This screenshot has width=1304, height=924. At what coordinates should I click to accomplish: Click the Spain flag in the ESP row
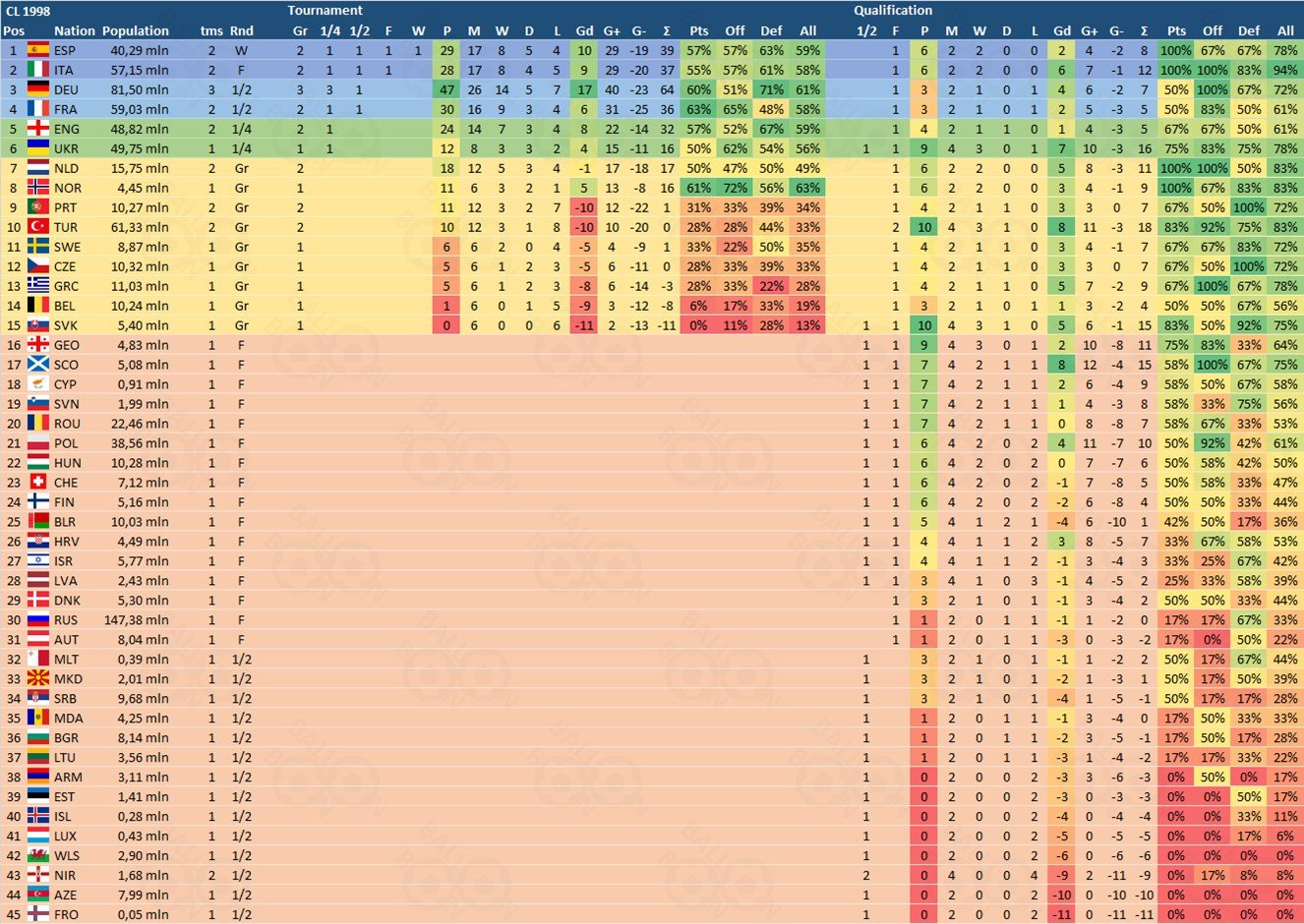pos(38,50)
